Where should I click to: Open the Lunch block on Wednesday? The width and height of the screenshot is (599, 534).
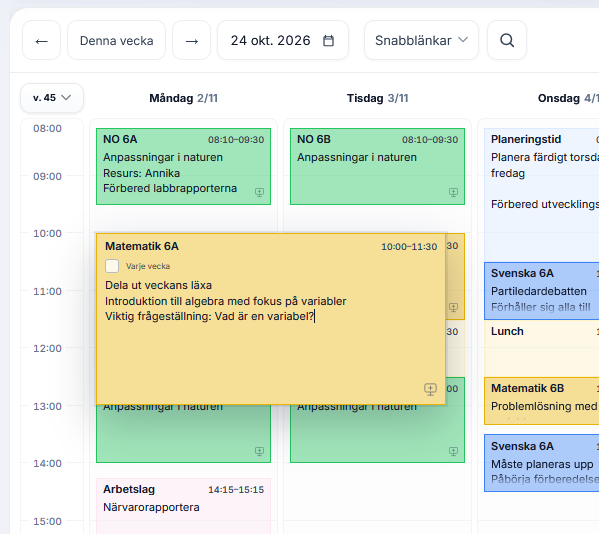click(x=542, y=348)
